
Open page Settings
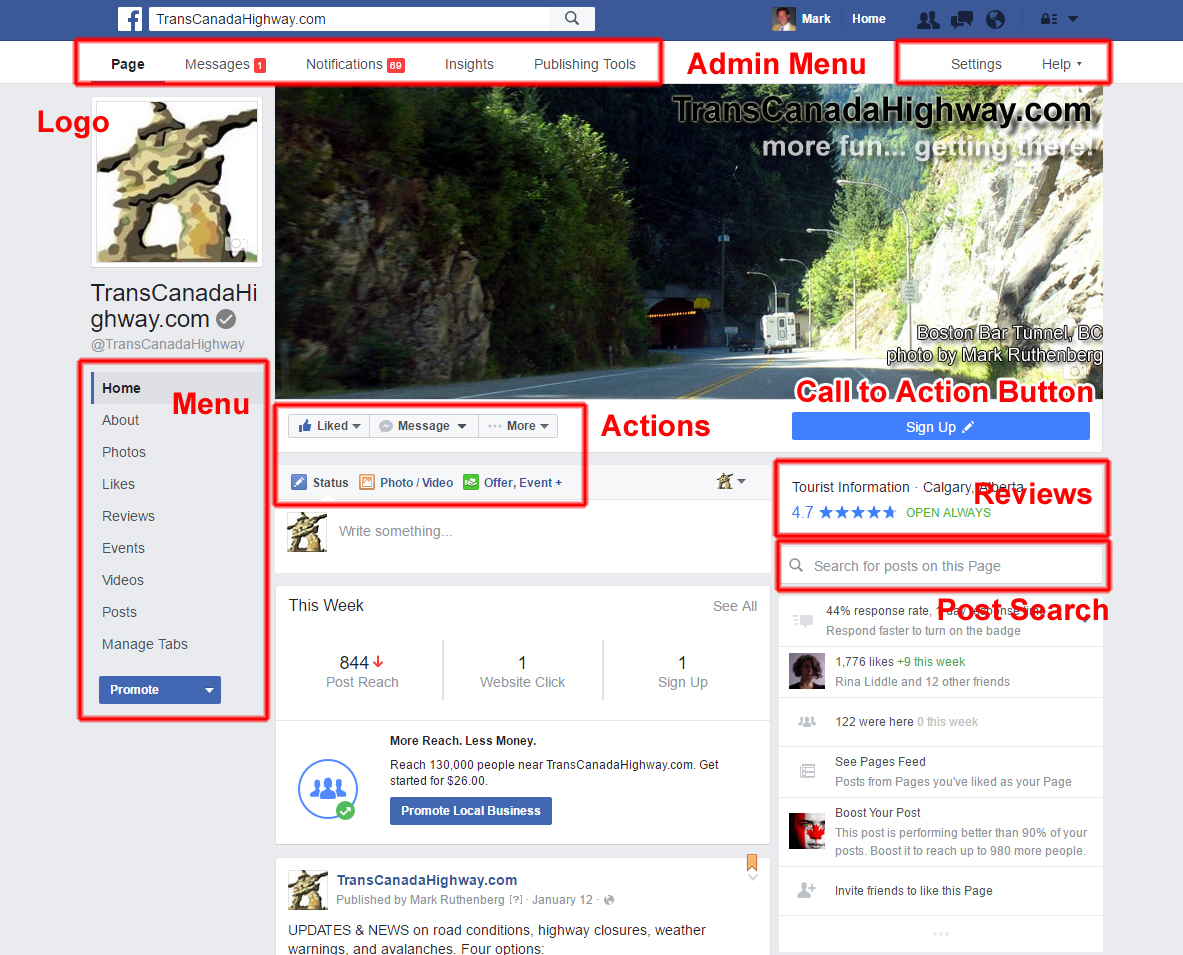tap(976, 64)
